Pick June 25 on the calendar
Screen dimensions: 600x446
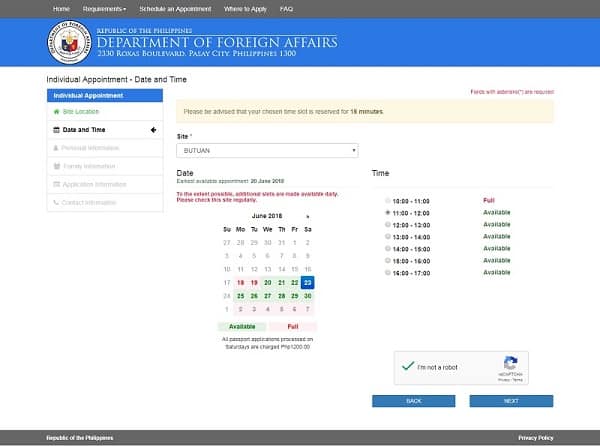(240, 296)
